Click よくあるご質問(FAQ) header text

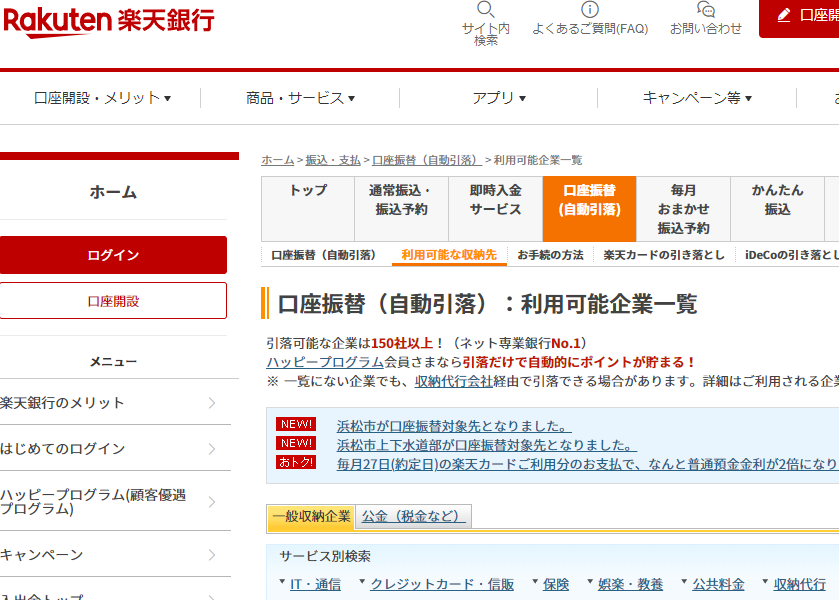click(x=590, y=28)
